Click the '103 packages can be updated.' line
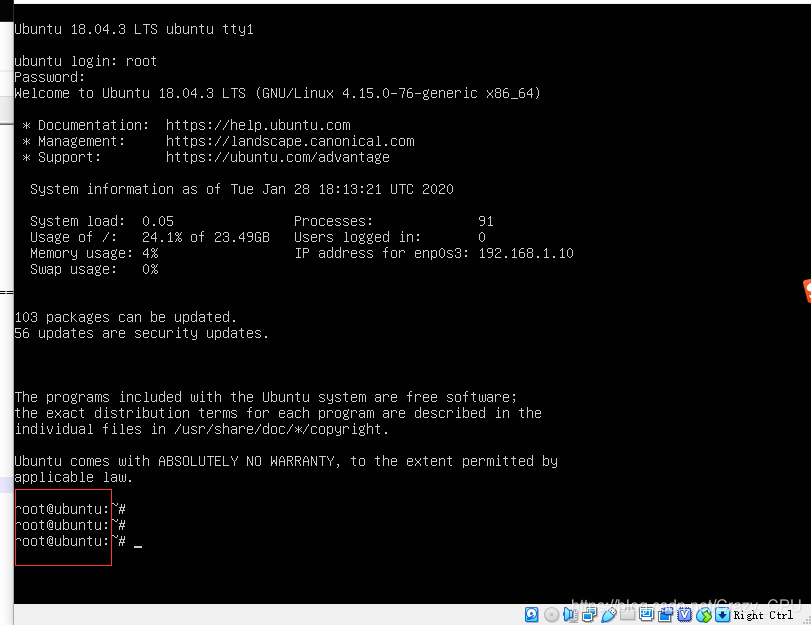The image size is (811, 625). click(x=126, y=317)
